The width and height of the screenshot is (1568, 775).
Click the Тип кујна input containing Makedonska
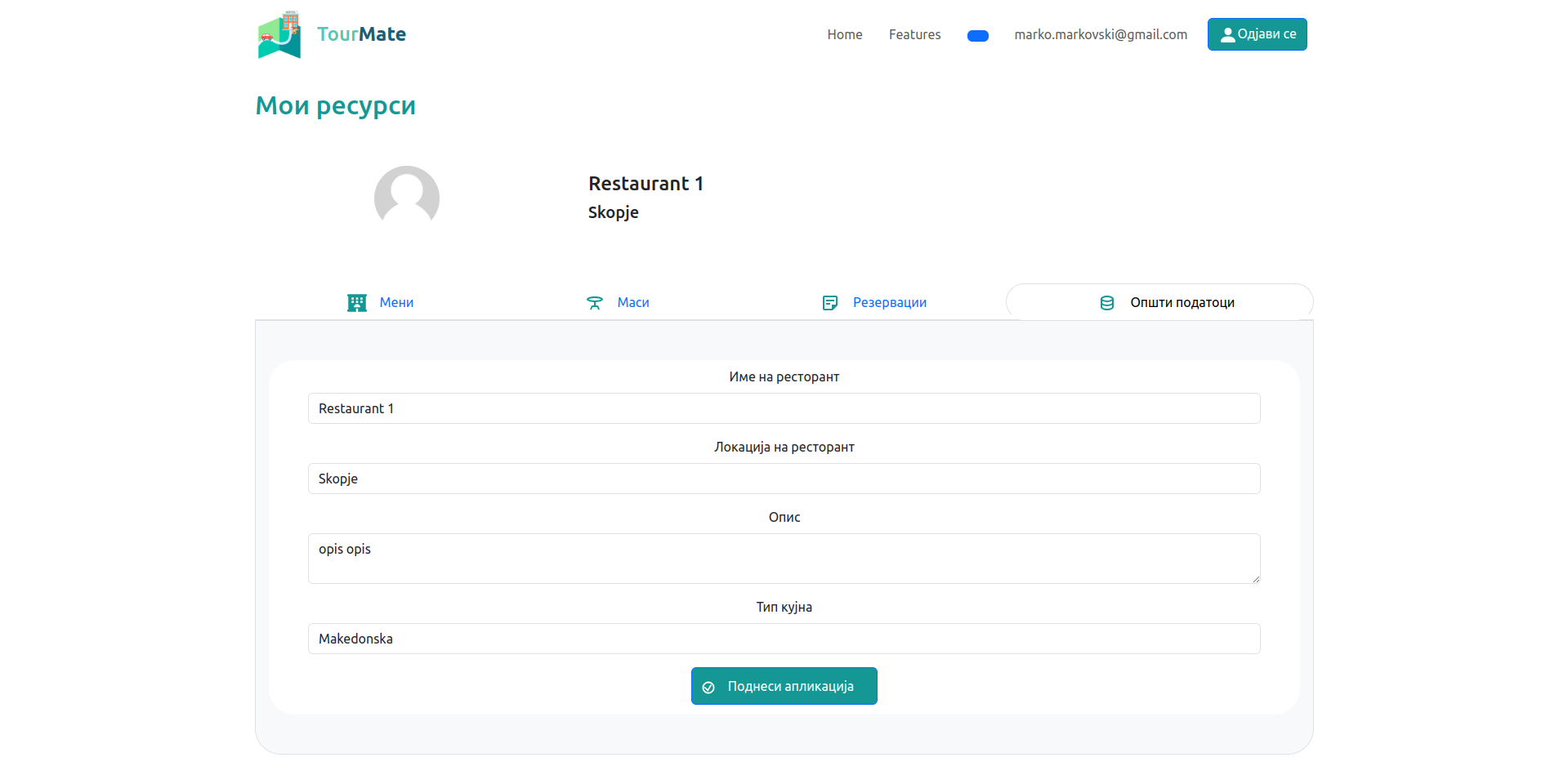coord(784,639)
